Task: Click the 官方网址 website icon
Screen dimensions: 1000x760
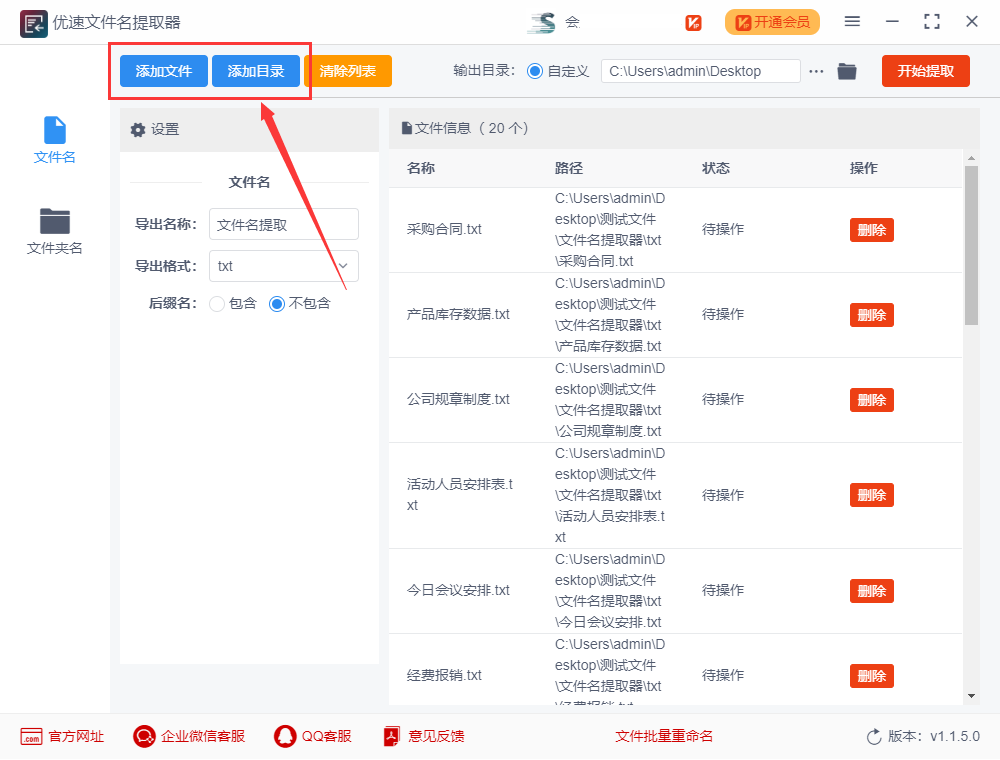Action: [31, 737]
